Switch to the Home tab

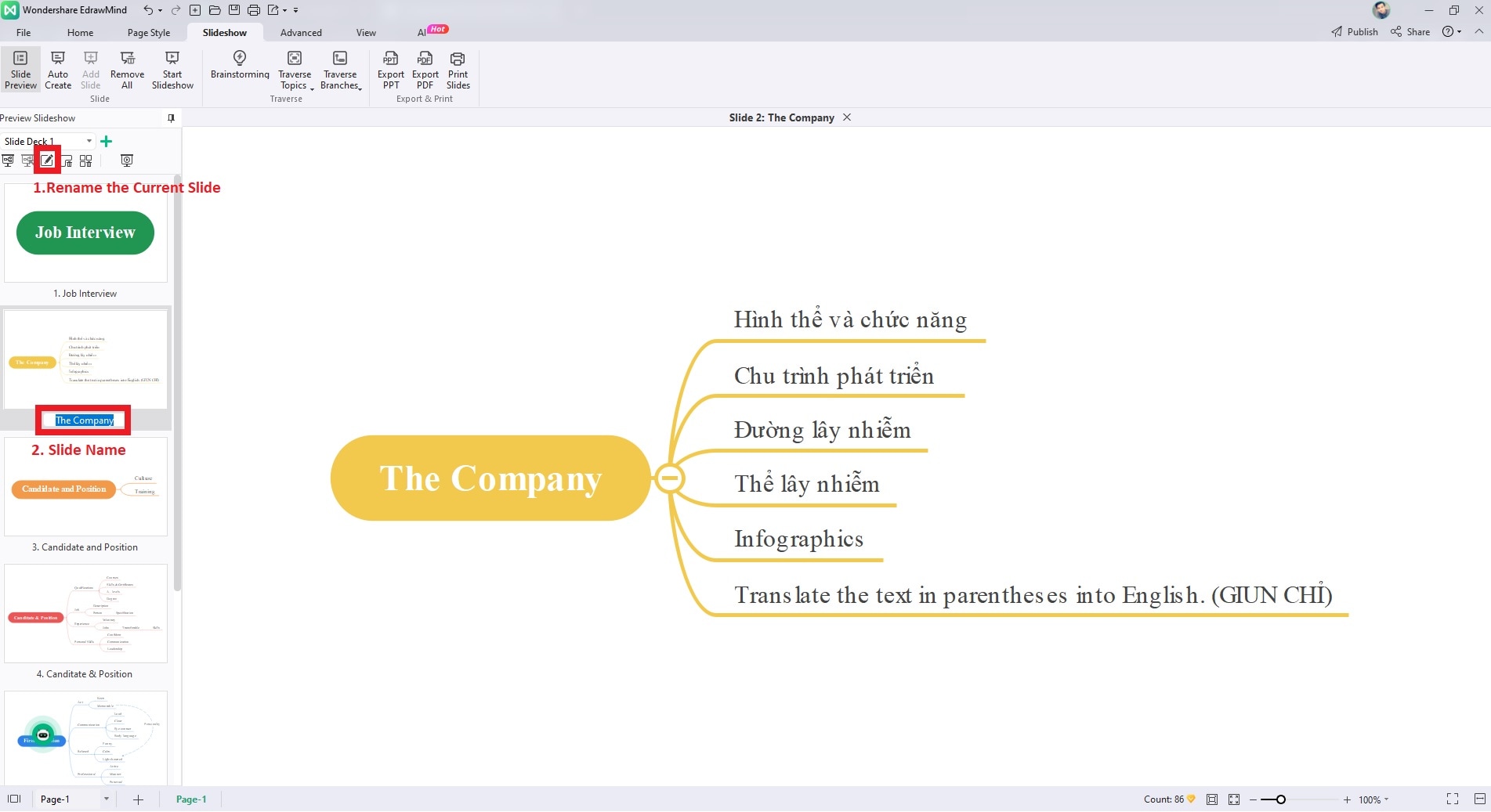[80, 32]
